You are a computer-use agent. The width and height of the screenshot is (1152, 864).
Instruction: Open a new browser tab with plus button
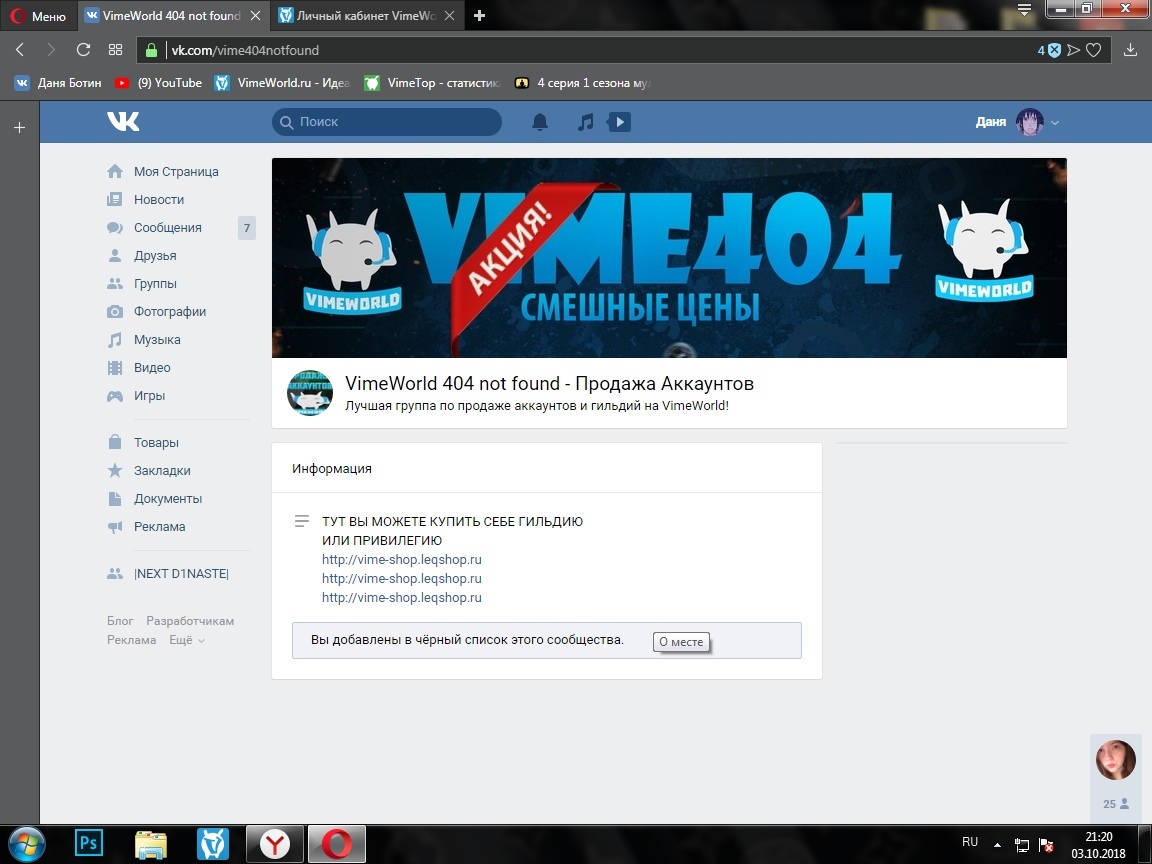pyautogui.click(x=480, y=15)
